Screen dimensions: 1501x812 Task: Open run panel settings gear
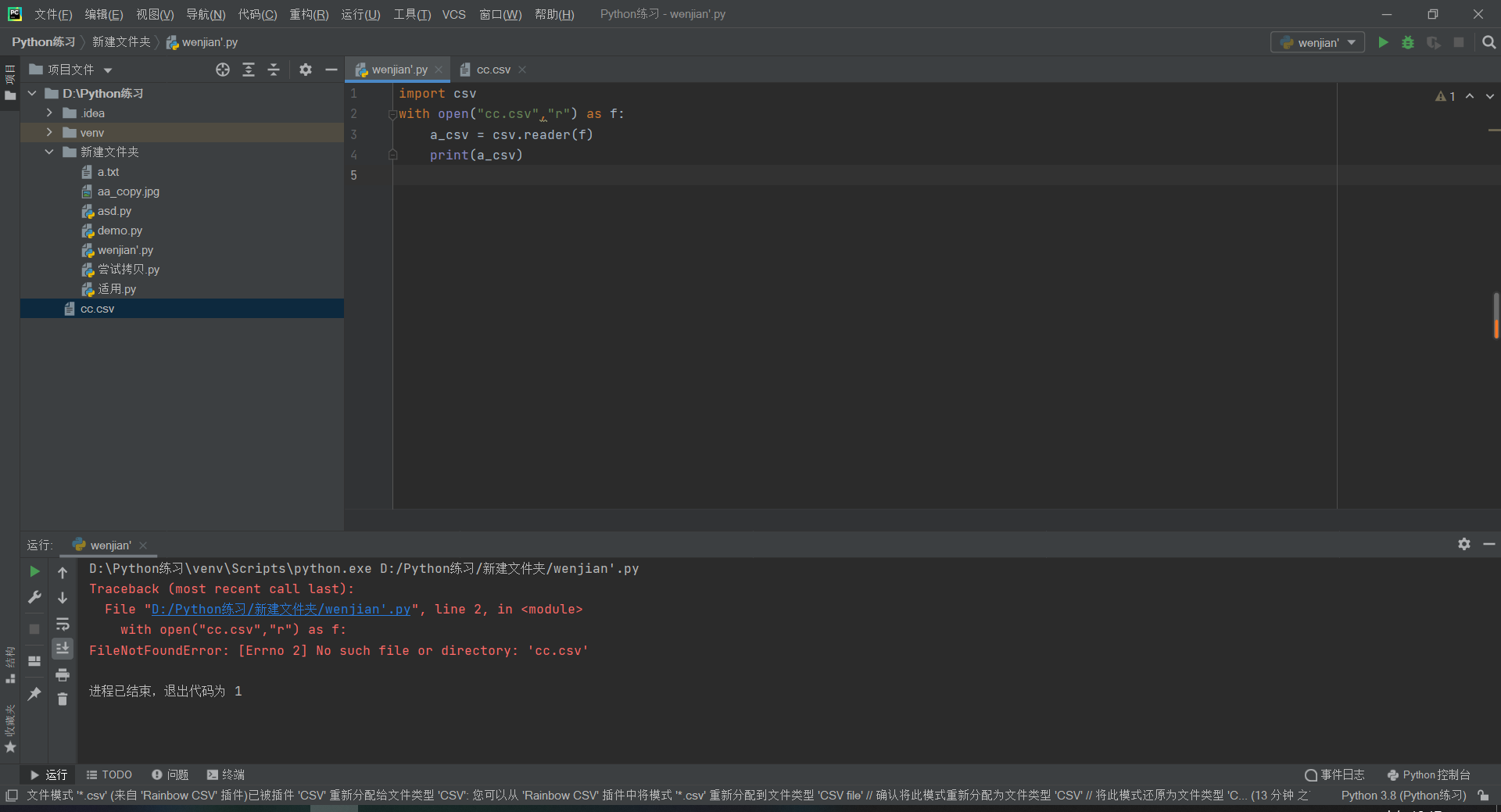point(1464,544)
